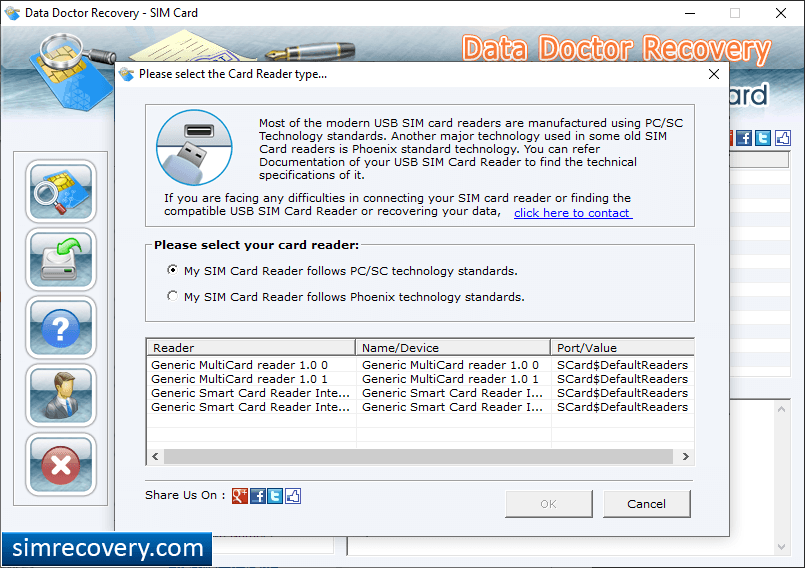Open the Help question mark icon

[61, 328]
